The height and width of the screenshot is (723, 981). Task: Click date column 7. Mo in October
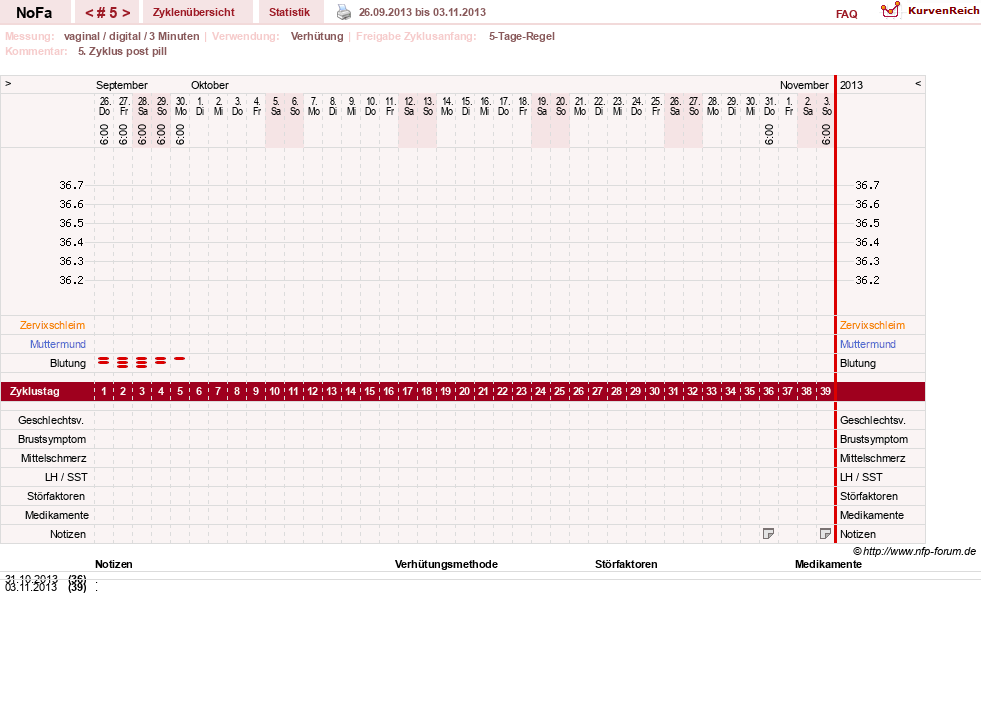pos(313,106)
